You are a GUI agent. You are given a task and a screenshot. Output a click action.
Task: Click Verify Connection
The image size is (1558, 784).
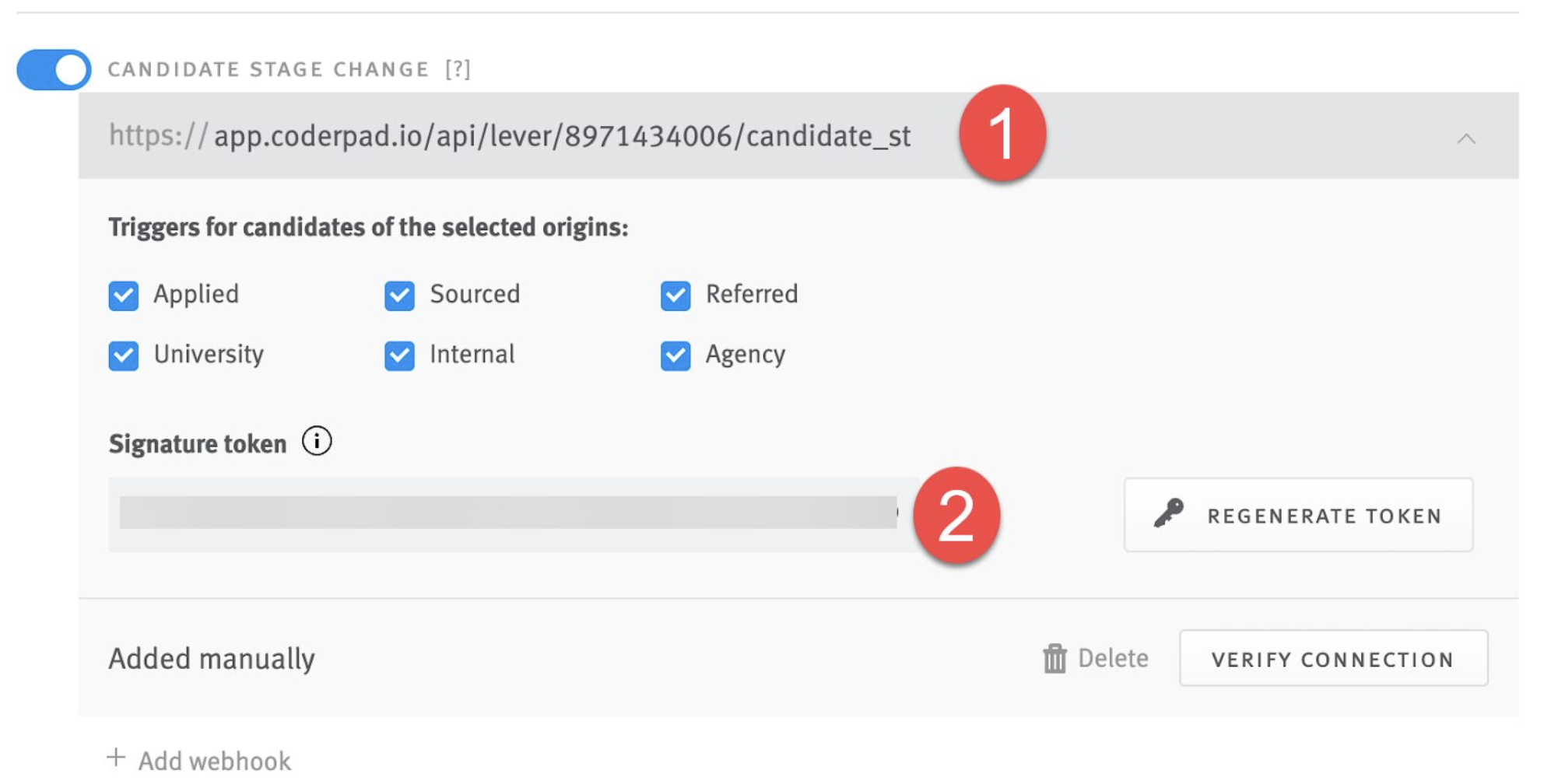(x=1332, y=658)
